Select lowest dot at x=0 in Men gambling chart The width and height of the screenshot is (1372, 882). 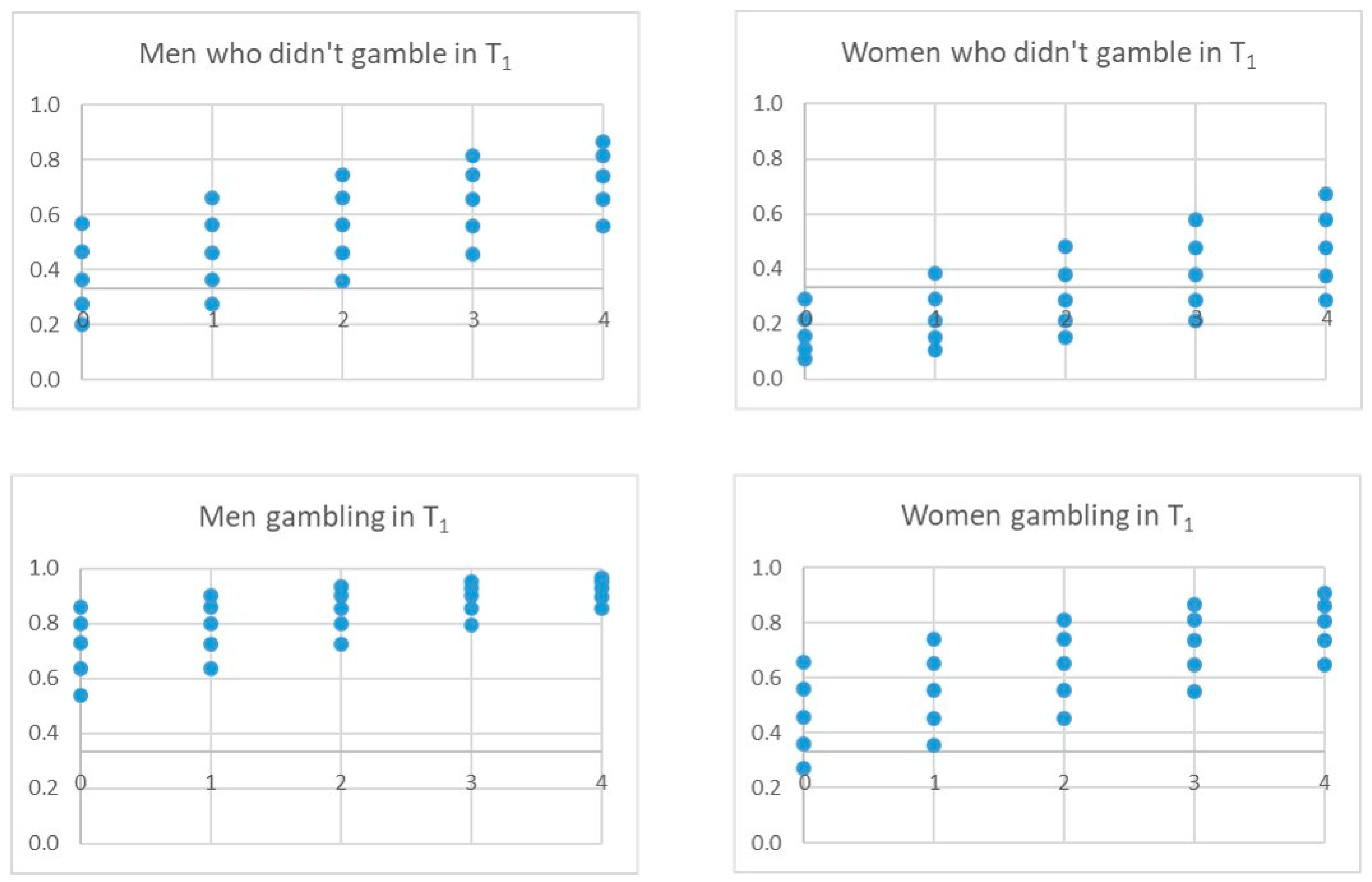pyautogui.click(x=81, y=695)
